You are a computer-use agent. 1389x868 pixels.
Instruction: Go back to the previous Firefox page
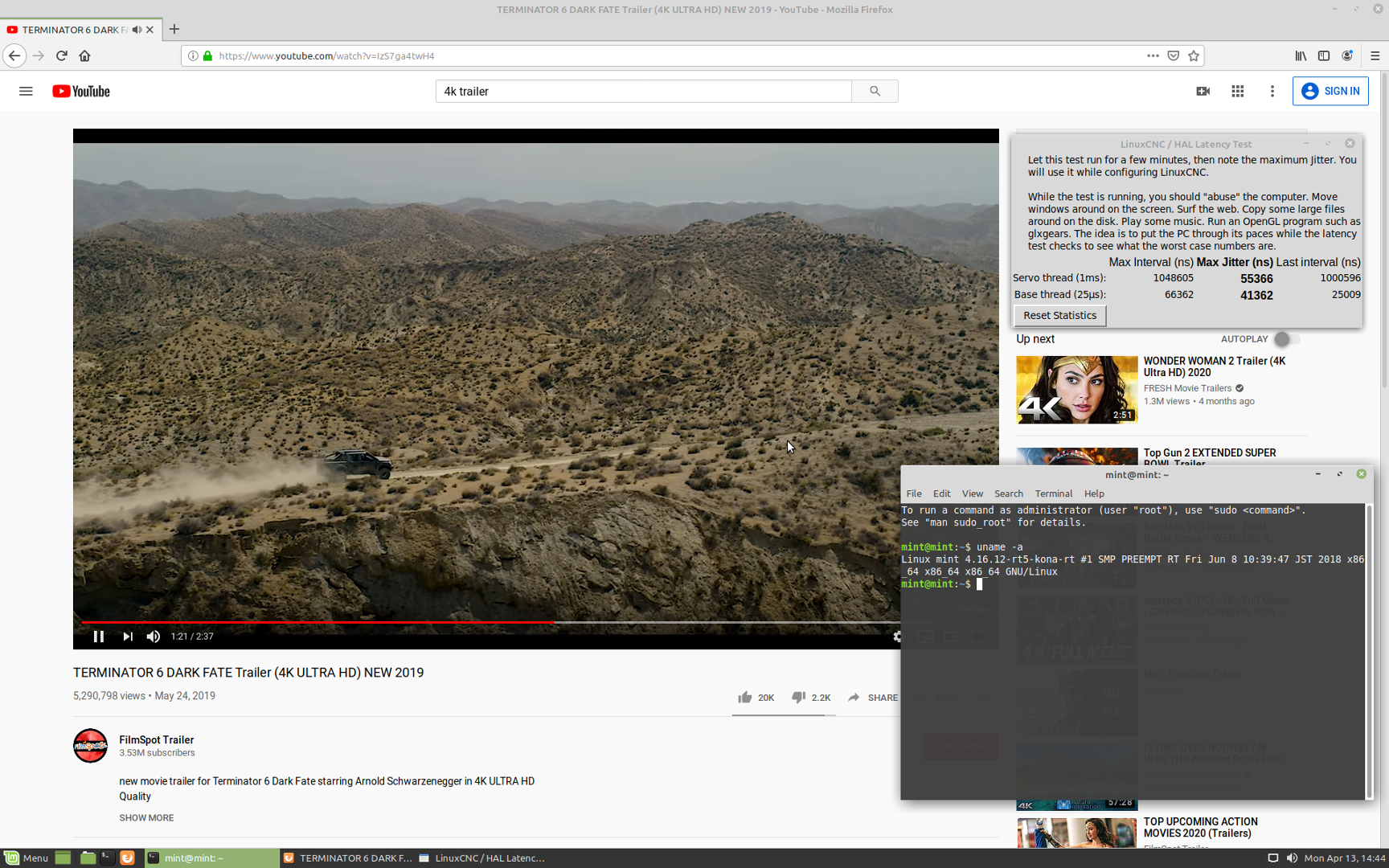point(14,55)
